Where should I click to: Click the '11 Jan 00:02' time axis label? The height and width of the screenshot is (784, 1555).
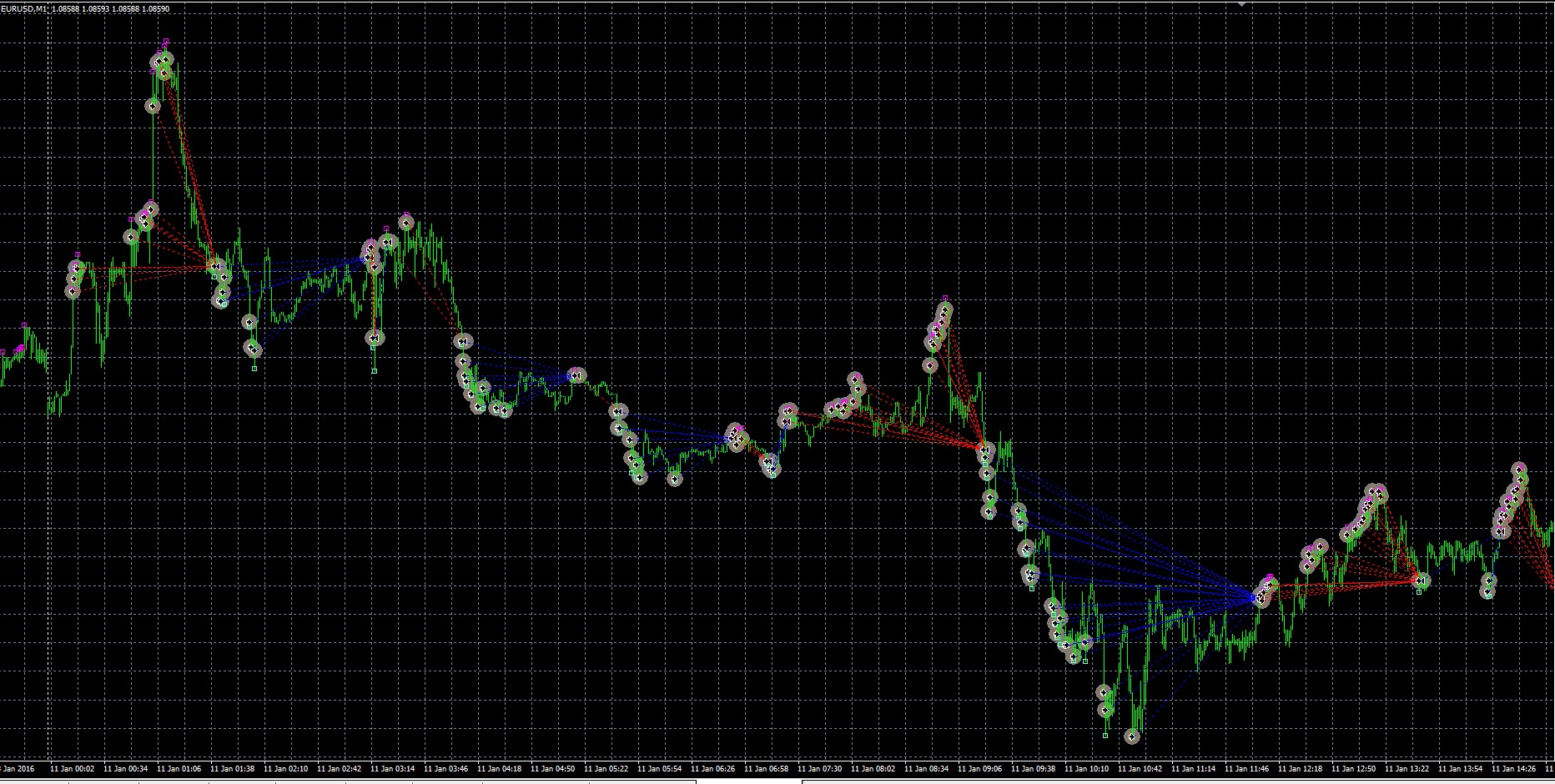point(73,769)
